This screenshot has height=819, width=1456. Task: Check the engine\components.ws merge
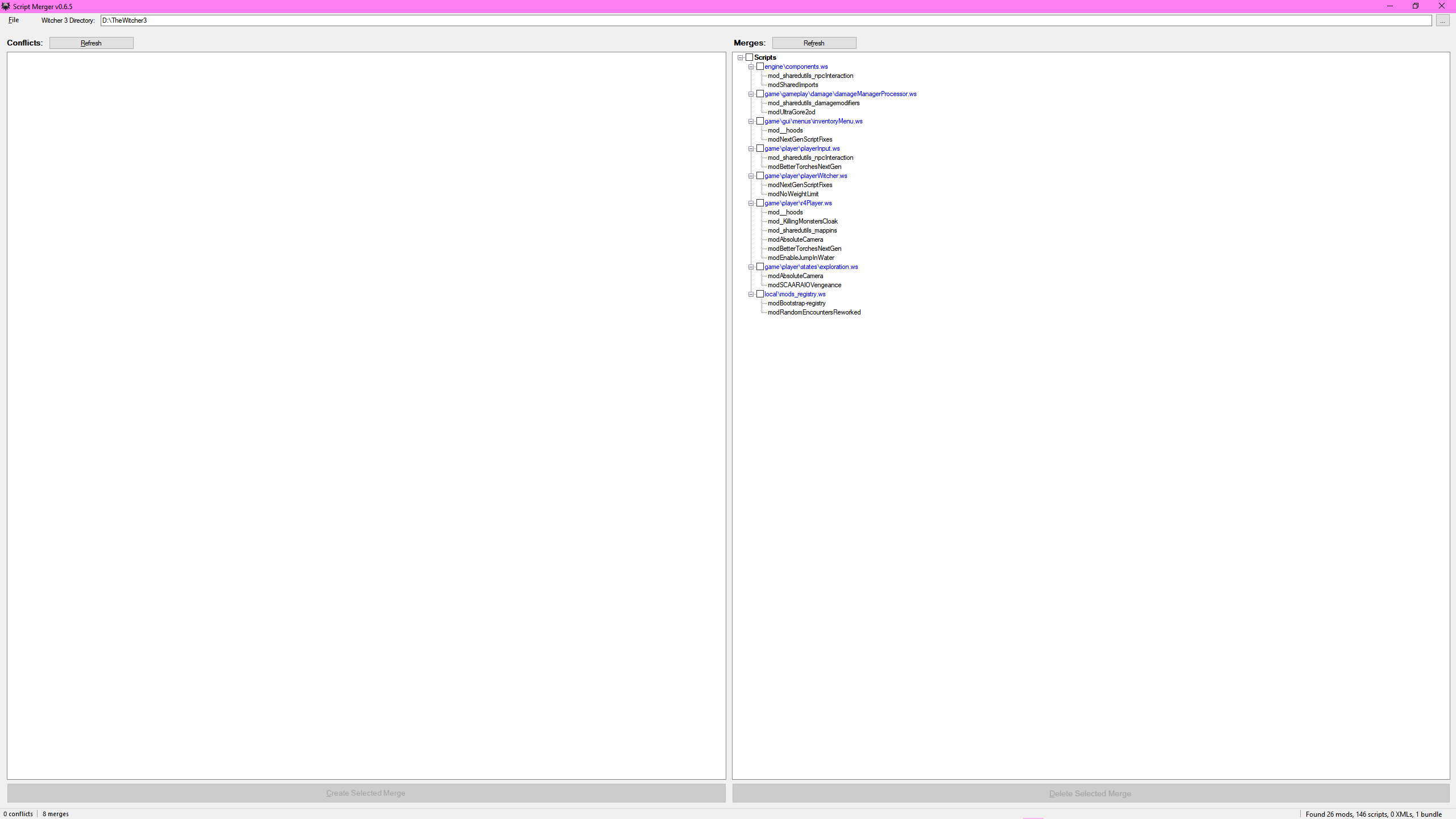click(760, 67)
